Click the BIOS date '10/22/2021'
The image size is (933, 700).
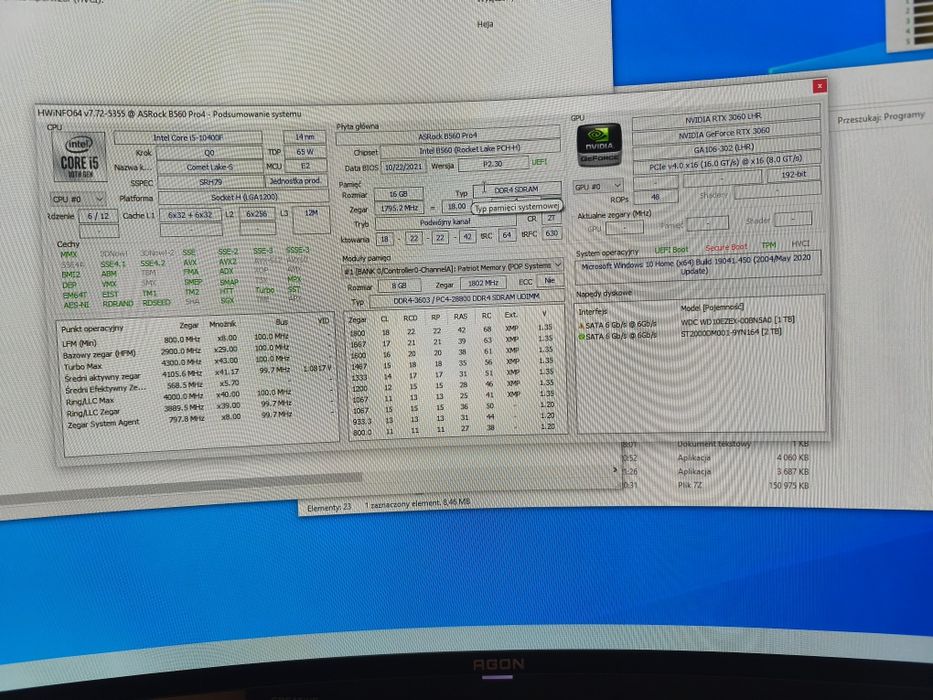[x=402, y=167]
